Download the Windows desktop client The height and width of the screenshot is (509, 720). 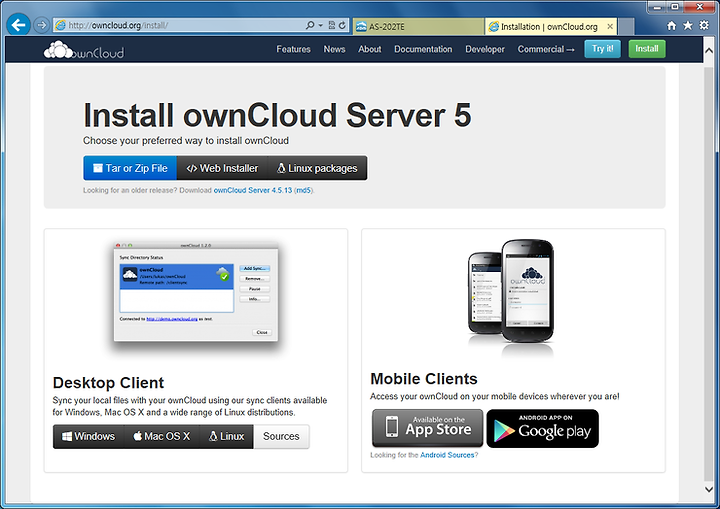point(89,436)
